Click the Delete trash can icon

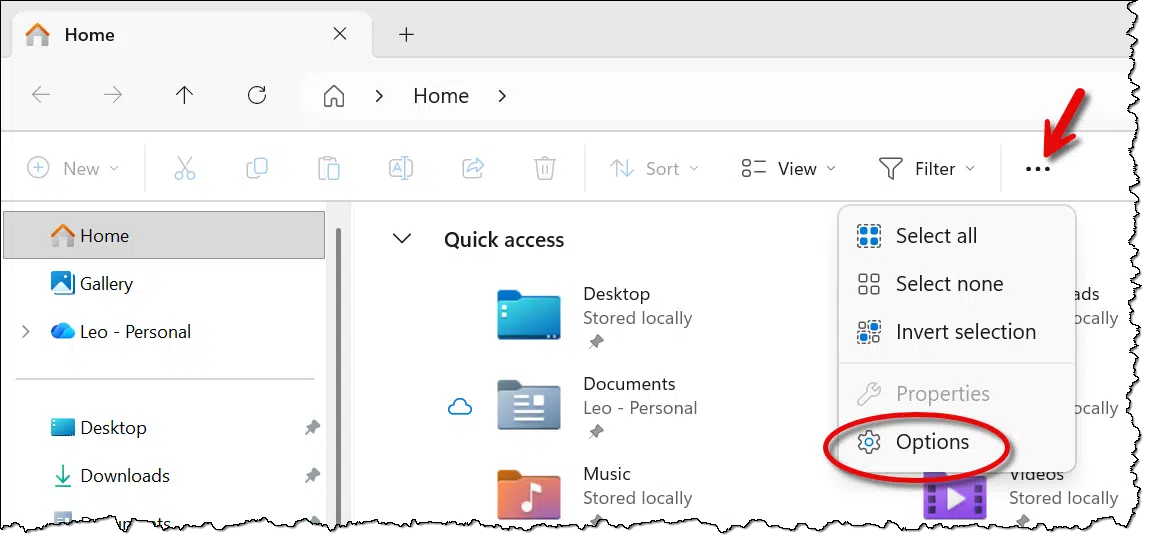click(544, 168)
